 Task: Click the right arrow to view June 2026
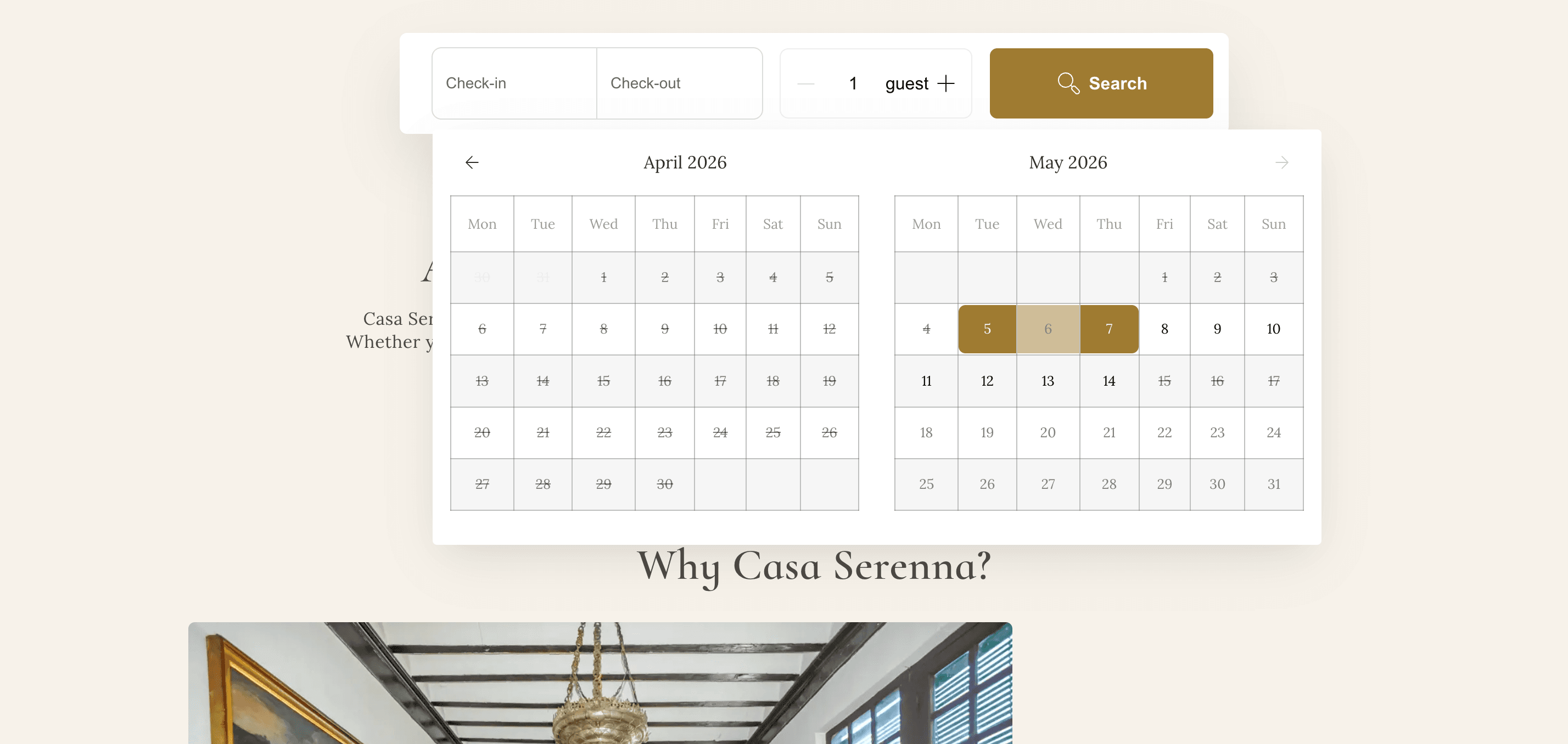tap(1281, 162)
